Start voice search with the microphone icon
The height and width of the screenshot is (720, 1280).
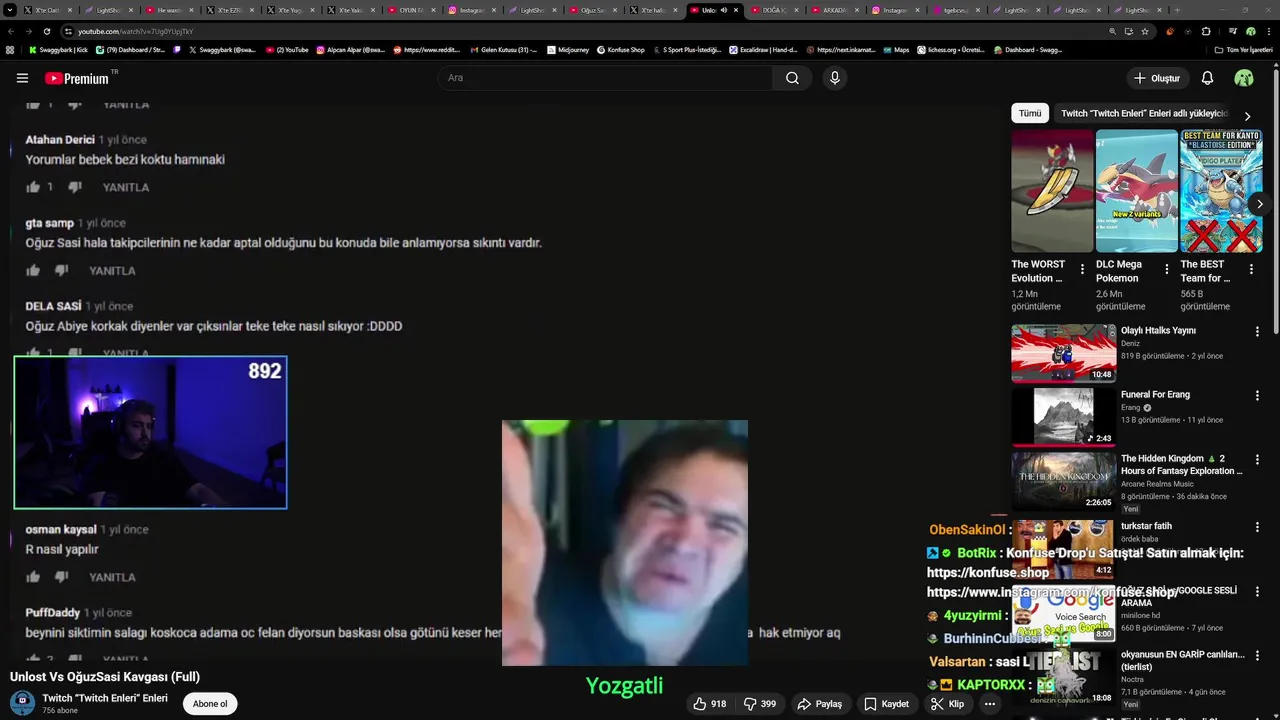coord(835,78)
